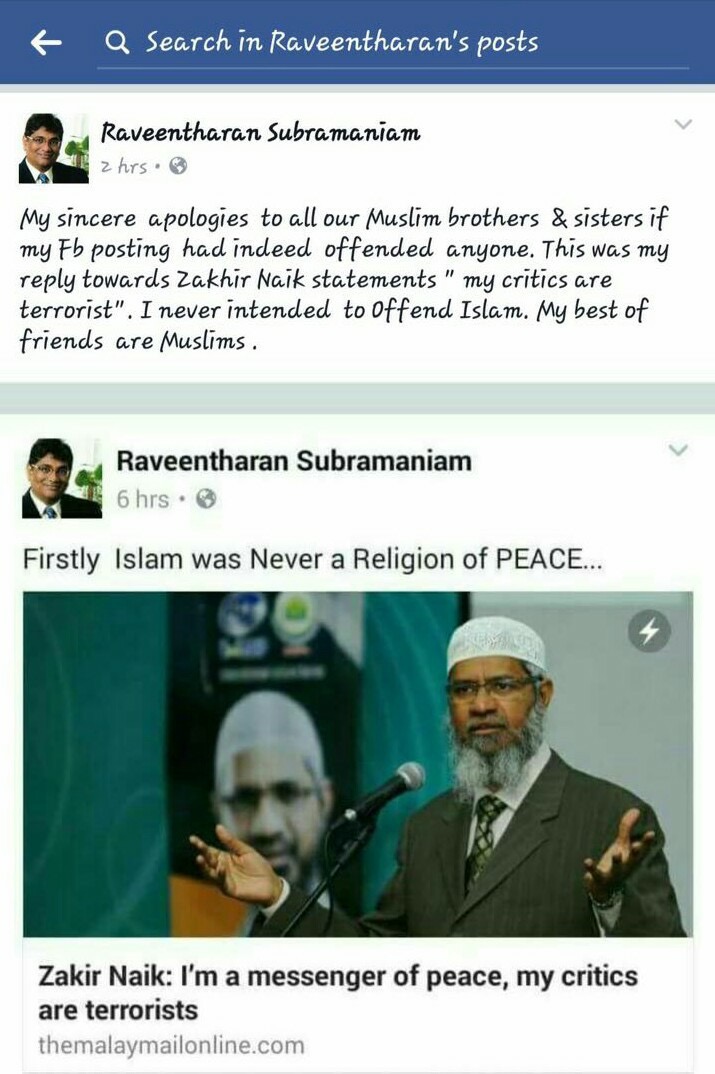Click public globe icon beside 2 hrs
This screenshot has width=715, height=1074.
(178, 166)
